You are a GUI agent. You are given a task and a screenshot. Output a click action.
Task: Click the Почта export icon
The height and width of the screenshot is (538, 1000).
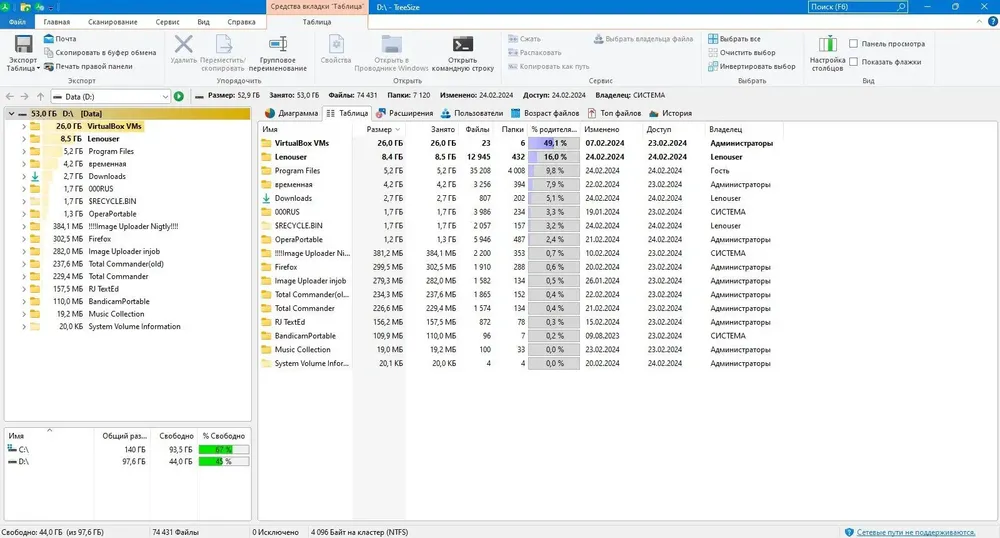tap(48, 39)
